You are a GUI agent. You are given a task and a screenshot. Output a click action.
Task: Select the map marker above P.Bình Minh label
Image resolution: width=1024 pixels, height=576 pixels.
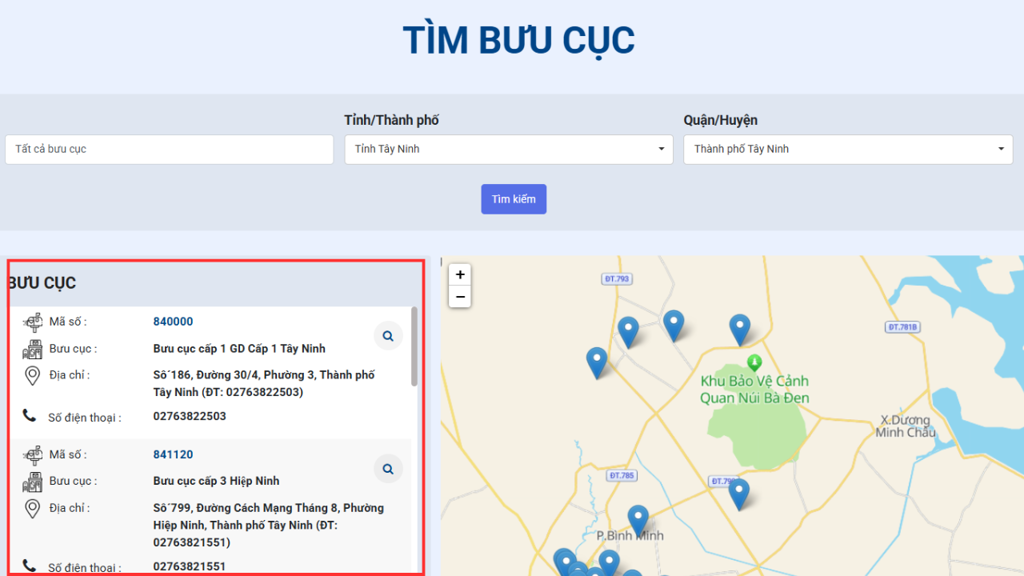[x=638, y=519]
